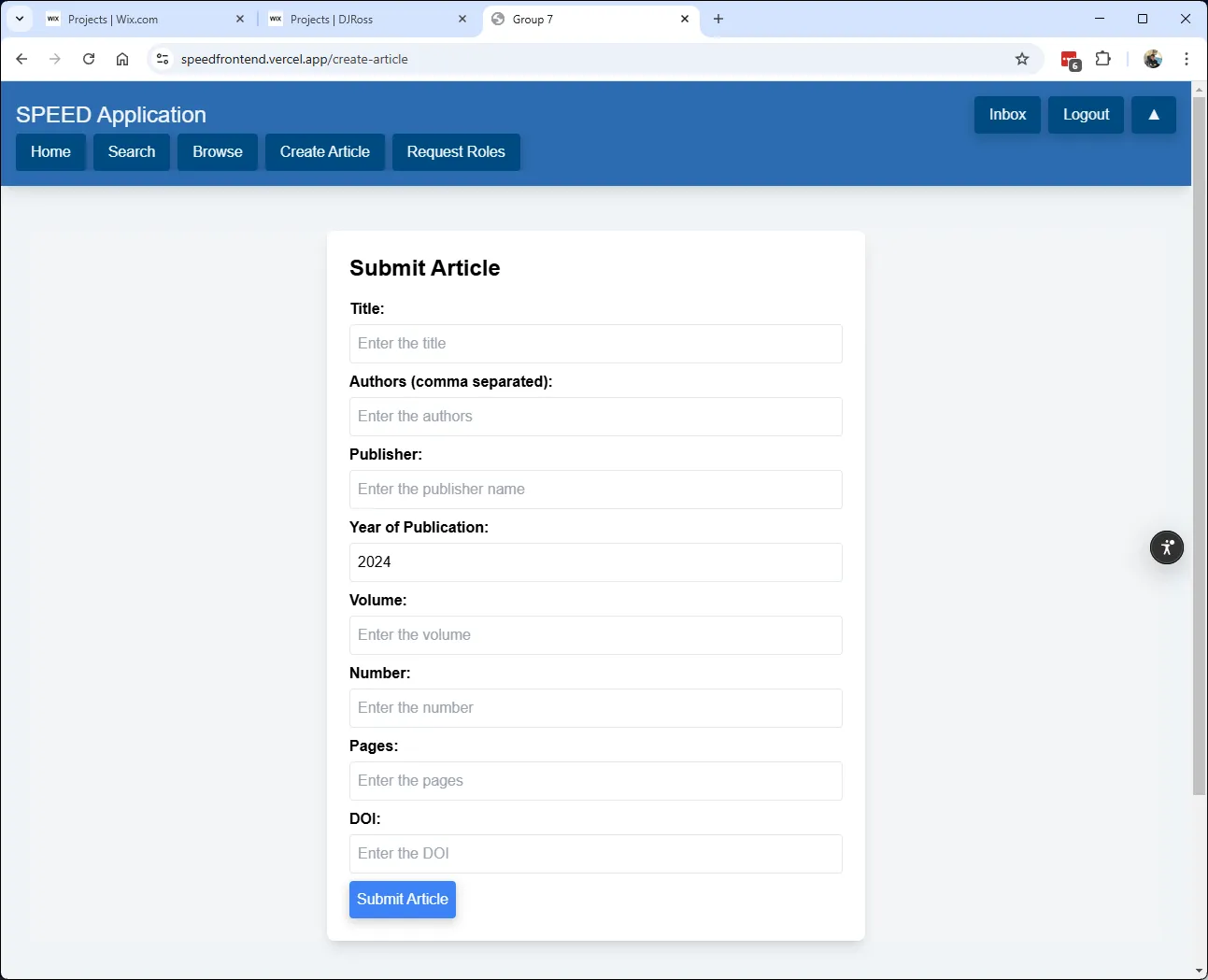Log out using the Logout button
The image size is (1208, 980).
pos(1086,115)
